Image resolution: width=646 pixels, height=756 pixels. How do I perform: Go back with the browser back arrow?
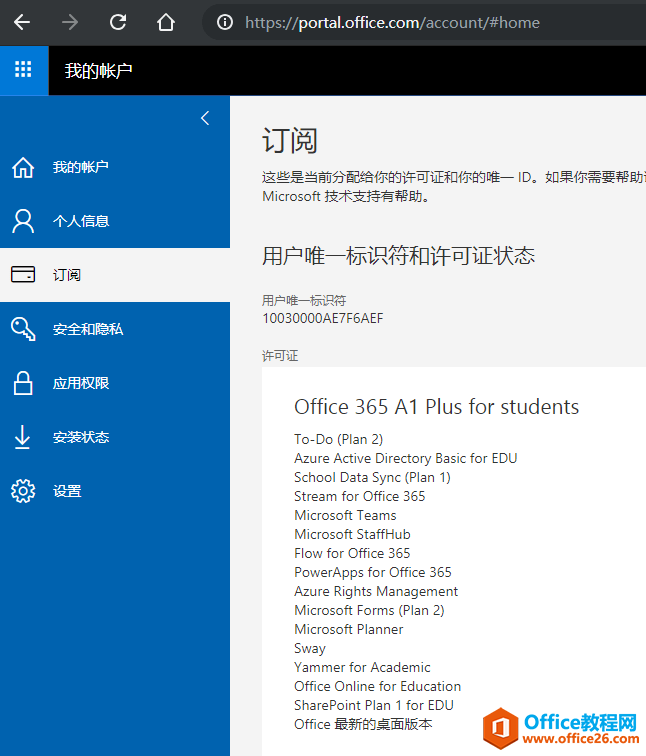coord(22,22)
